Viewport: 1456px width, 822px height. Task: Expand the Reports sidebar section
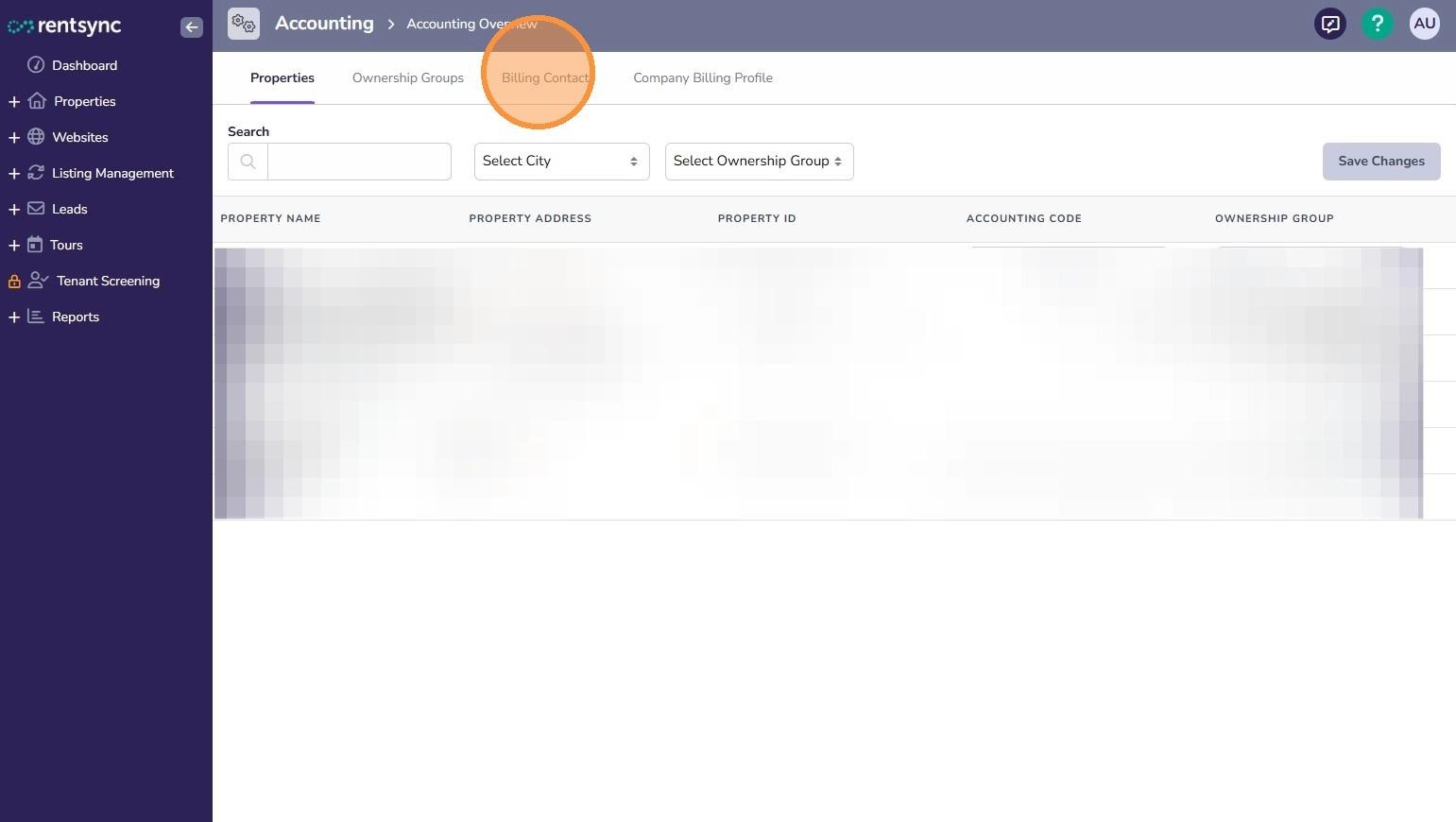[14, 317]
